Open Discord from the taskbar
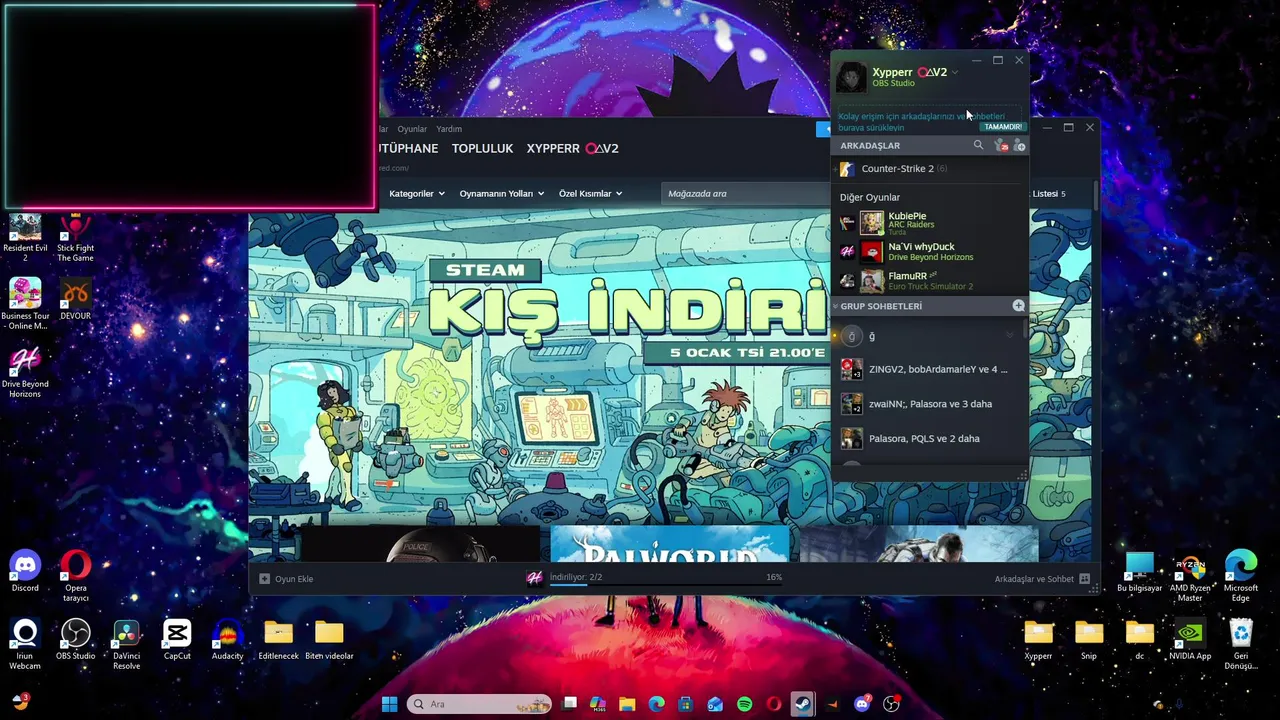The width and height of the screenshot is (1280, 720). 862,704
